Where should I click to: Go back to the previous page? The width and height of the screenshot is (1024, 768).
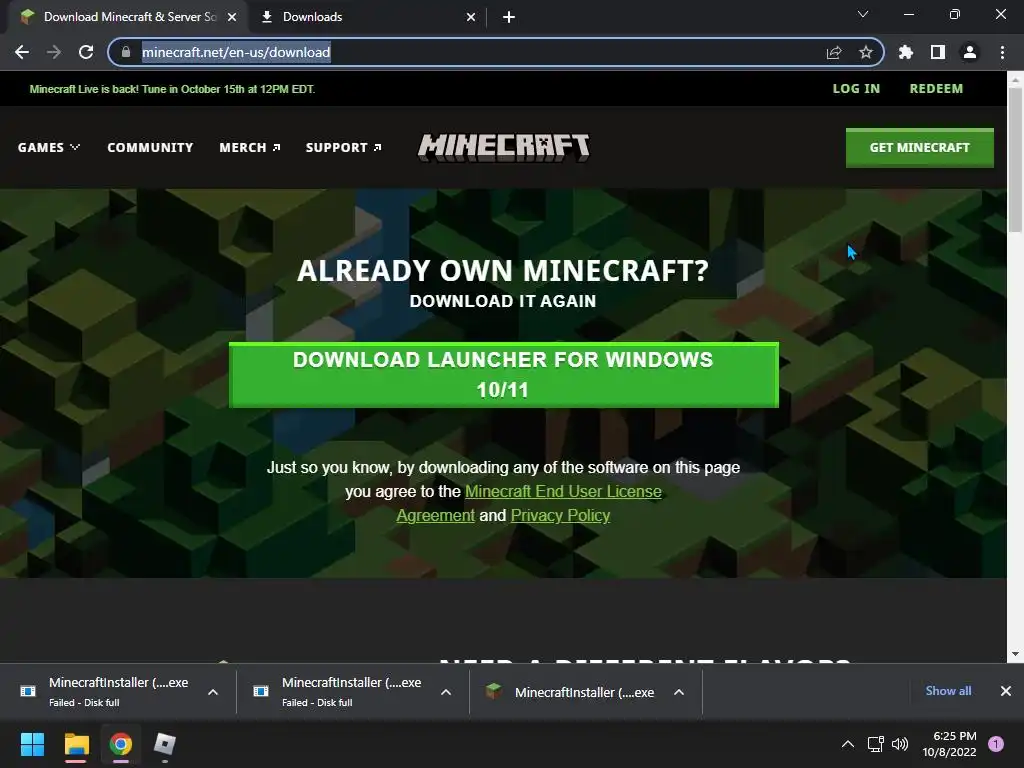[22, 52]
